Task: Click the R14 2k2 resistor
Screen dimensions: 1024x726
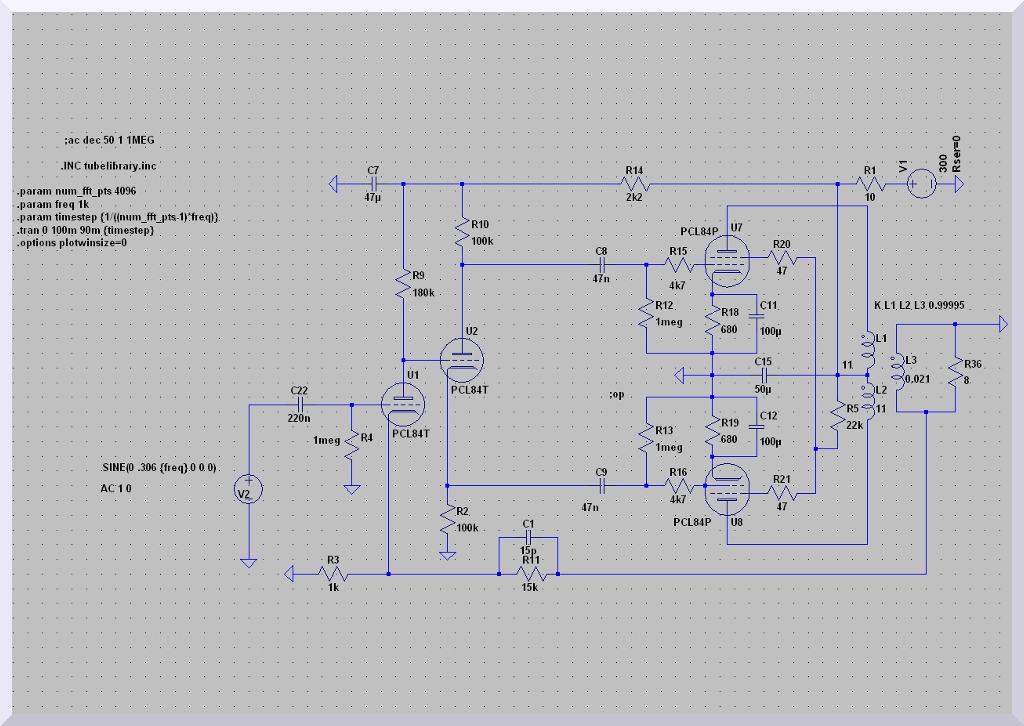Action: (635, 184)
